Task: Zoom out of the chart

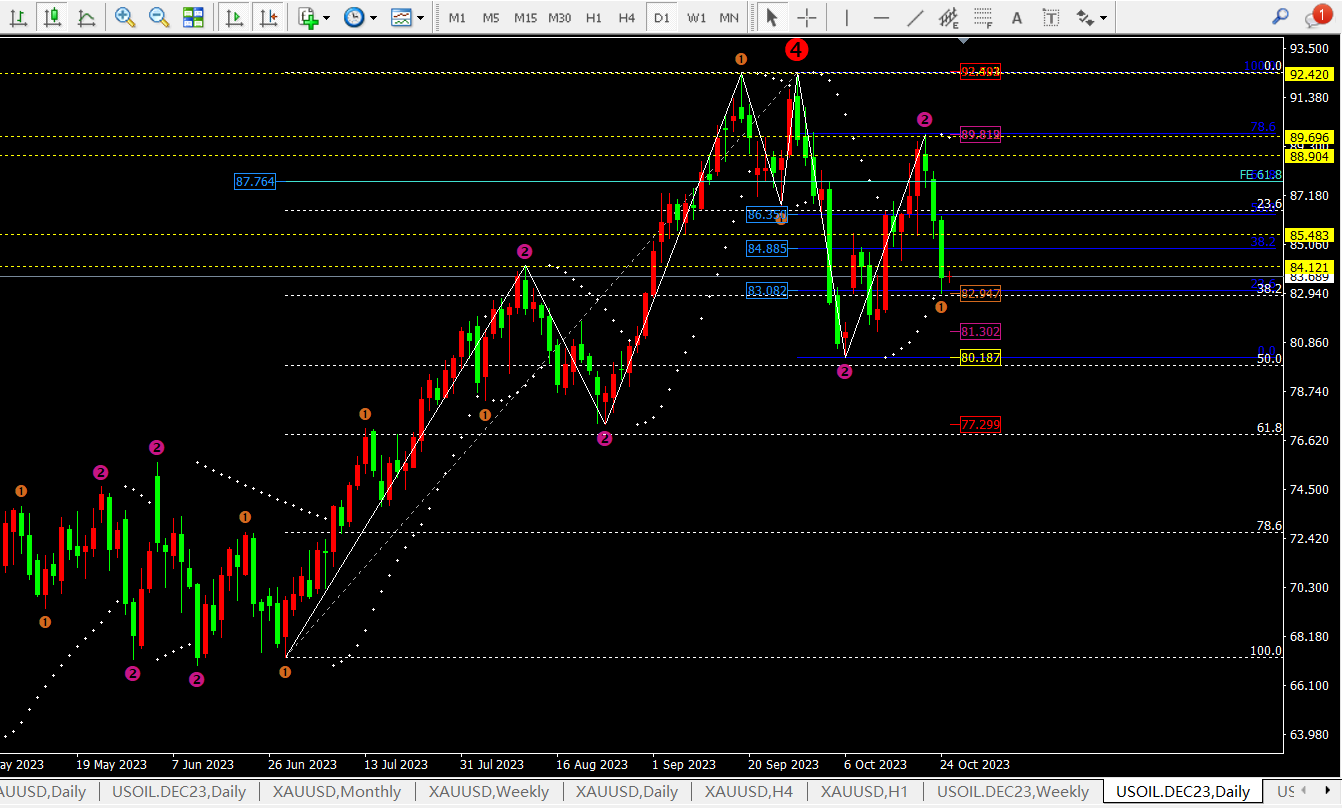Action: coord(159,17)
